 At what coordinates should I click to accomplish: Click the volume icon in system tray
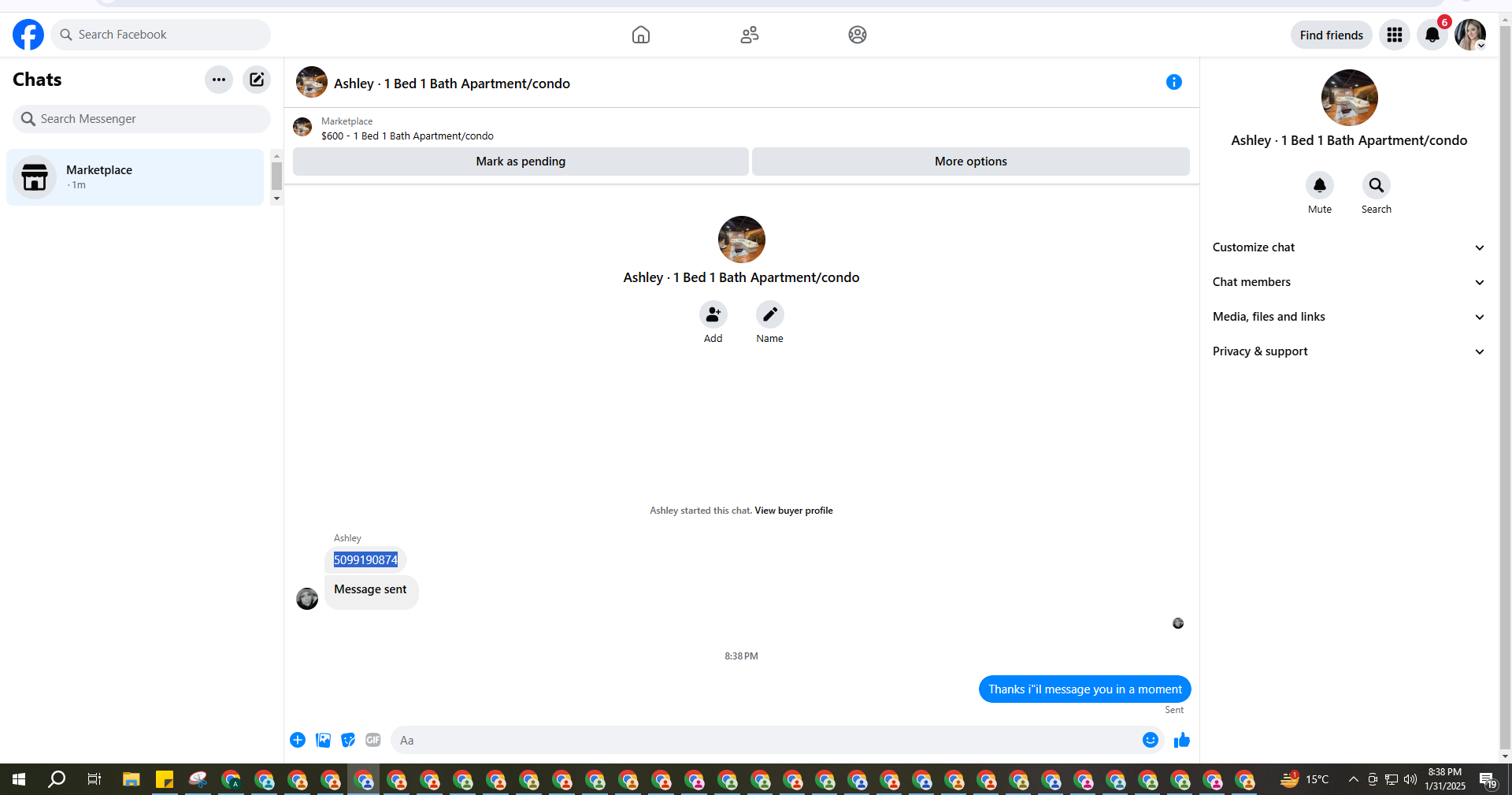[1410, 779]
